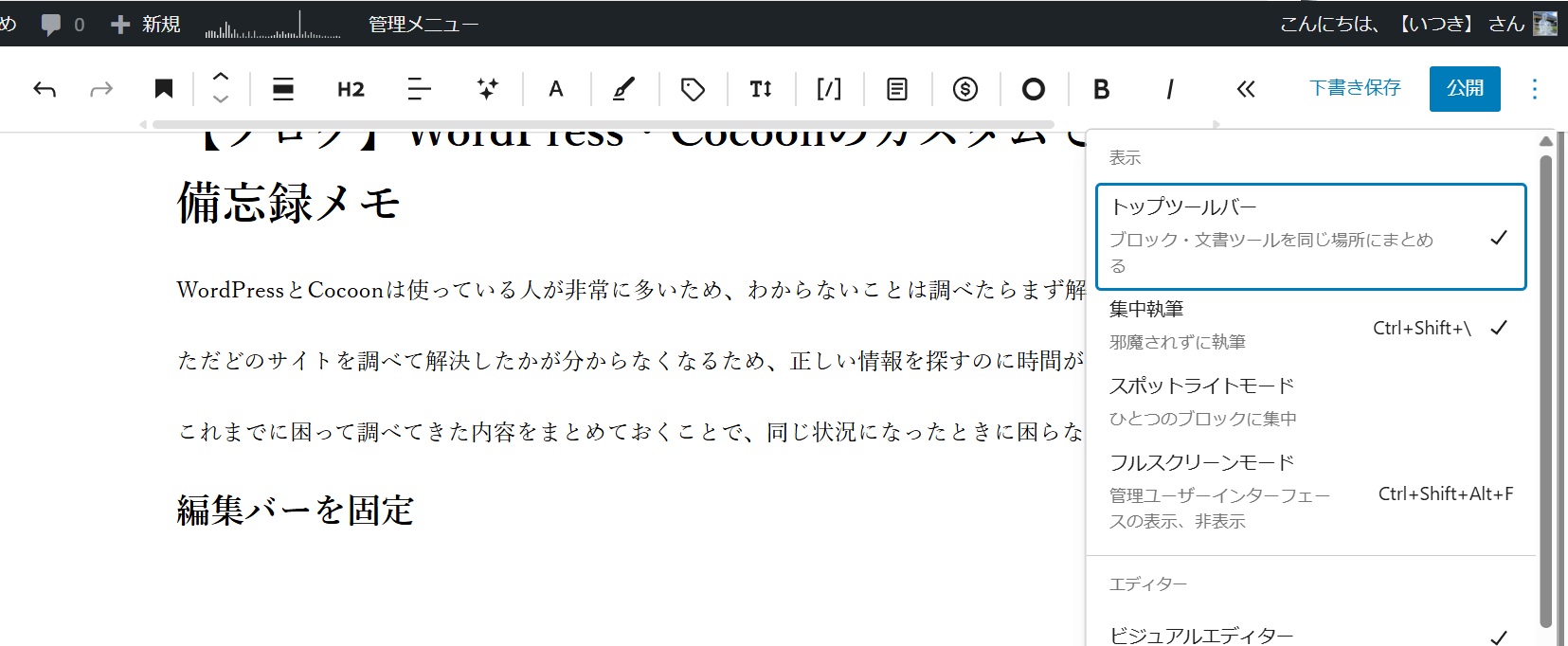Open the comments bubble in admin bar
Viewport: 1568px width, 646px height.
pyautogui.click(x=63, y=24)
